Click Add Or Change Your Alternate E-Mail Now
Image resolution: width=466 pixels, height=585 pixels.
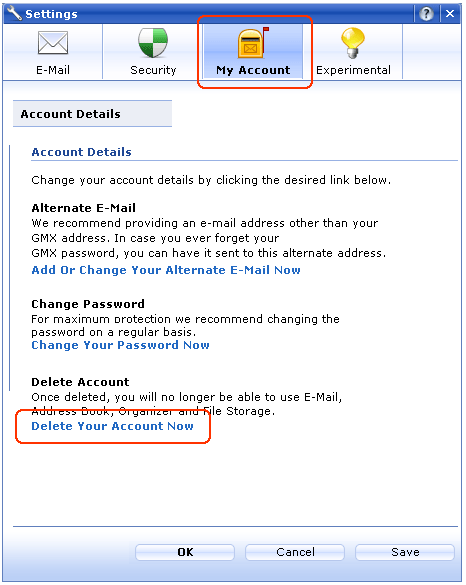tap(166, 270)
